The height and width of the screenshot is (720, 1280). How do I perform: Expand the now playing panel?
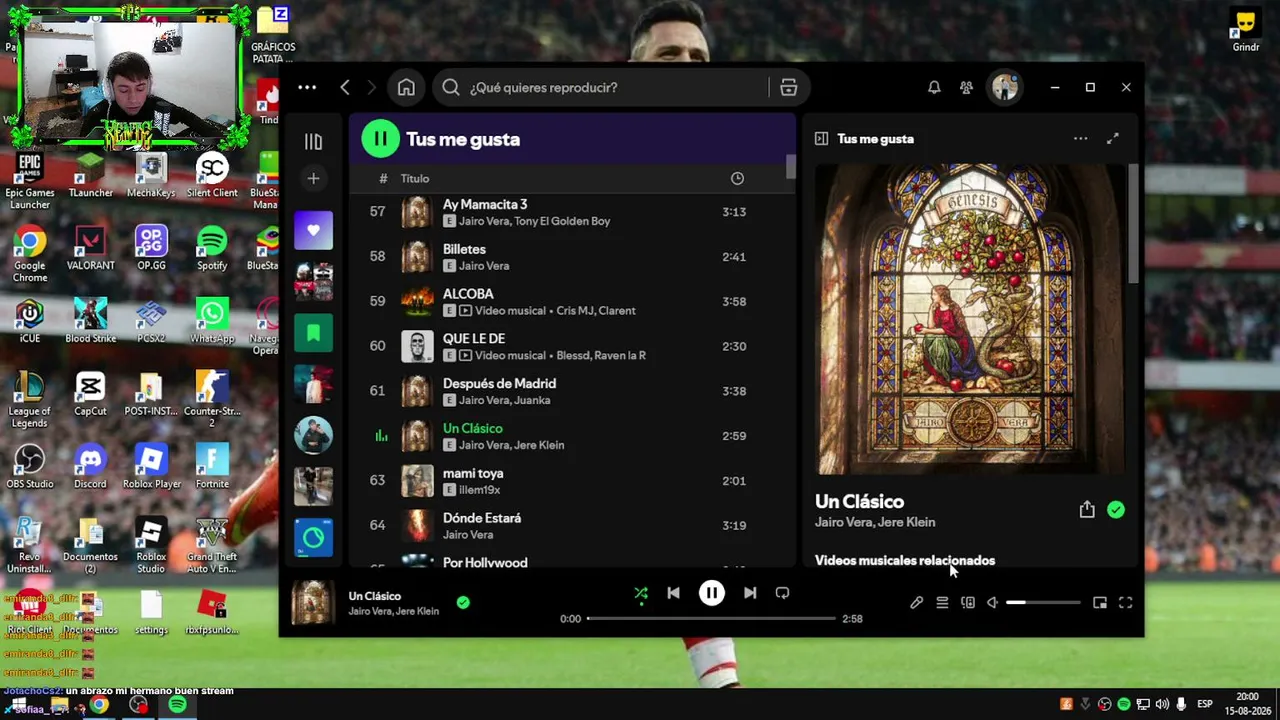tap(1112, 139)
